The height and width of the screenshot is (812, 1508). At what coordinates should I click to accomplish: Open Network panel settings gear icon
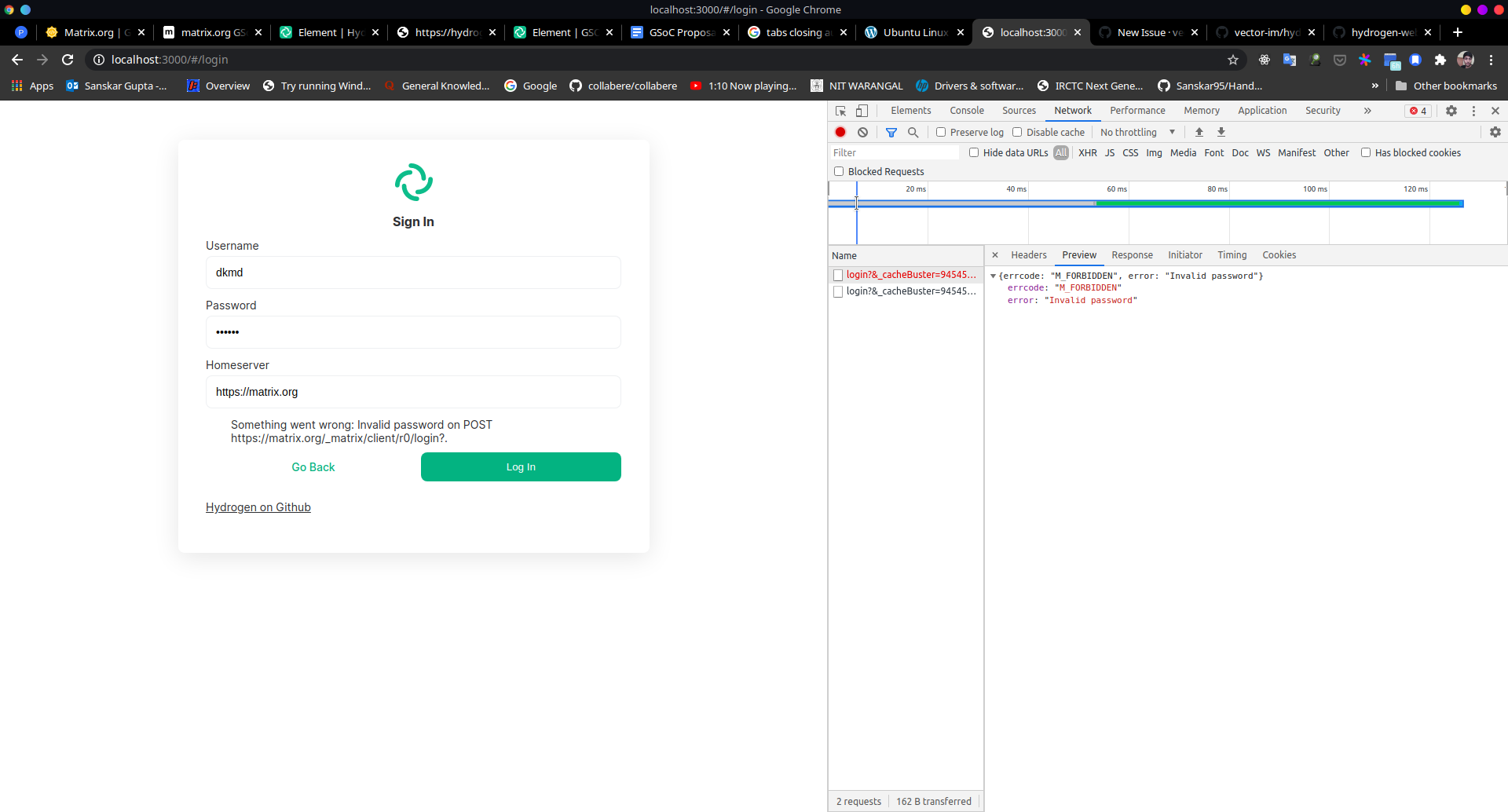click(x=1495, y=132)
